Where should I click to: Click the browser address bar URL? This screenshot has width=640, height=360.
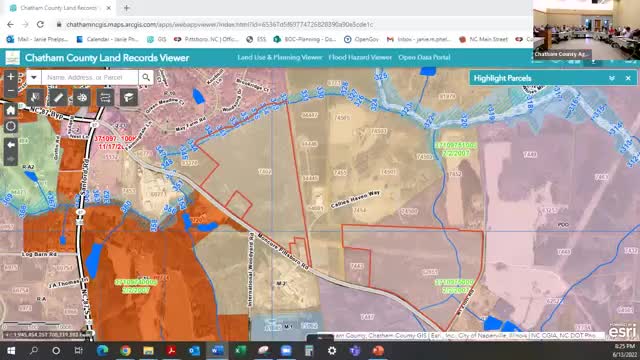(220, 24)
